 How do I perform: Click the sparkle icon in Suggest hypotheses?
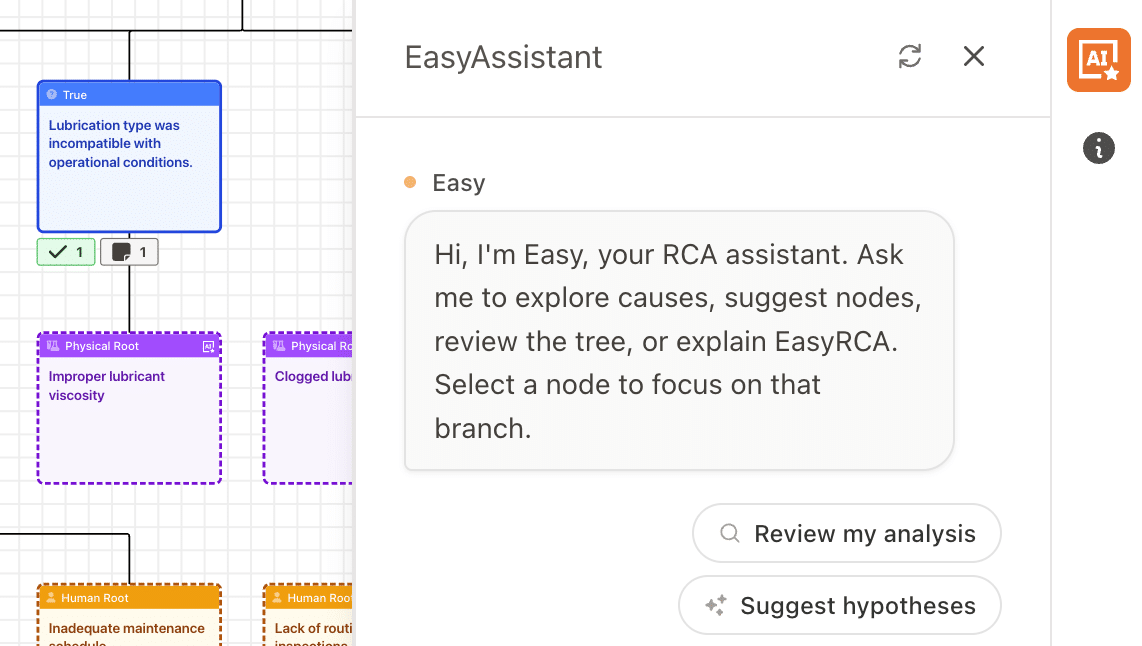tap(716, 605)
